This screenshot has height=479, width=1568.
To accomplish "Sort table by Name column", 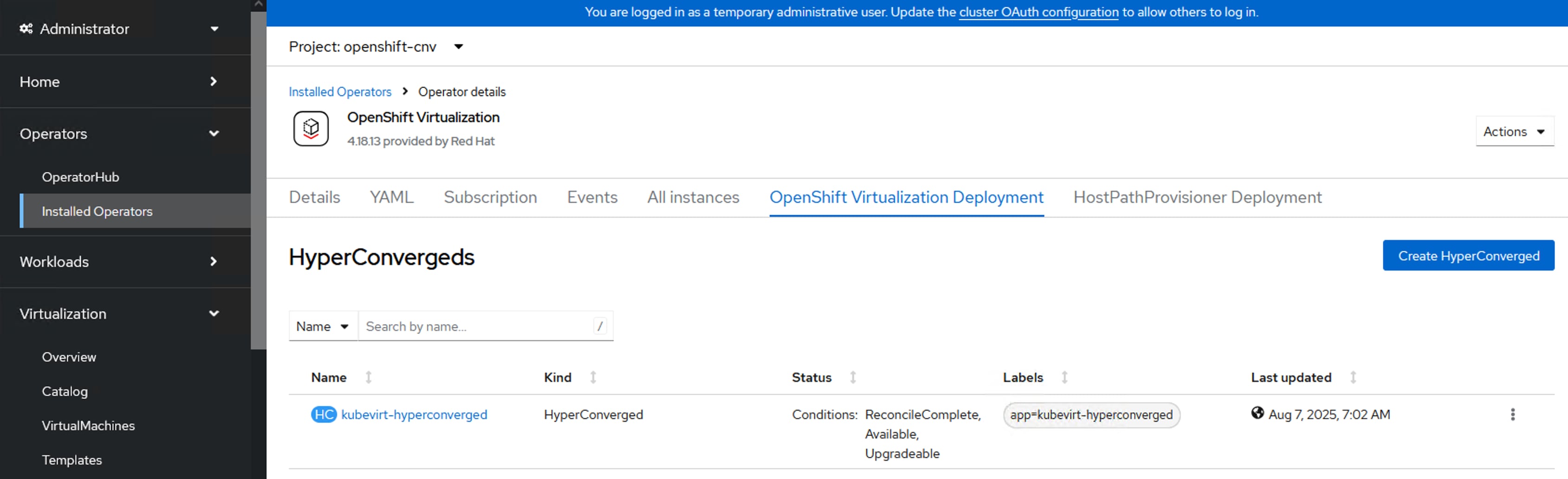I will 368,377.
